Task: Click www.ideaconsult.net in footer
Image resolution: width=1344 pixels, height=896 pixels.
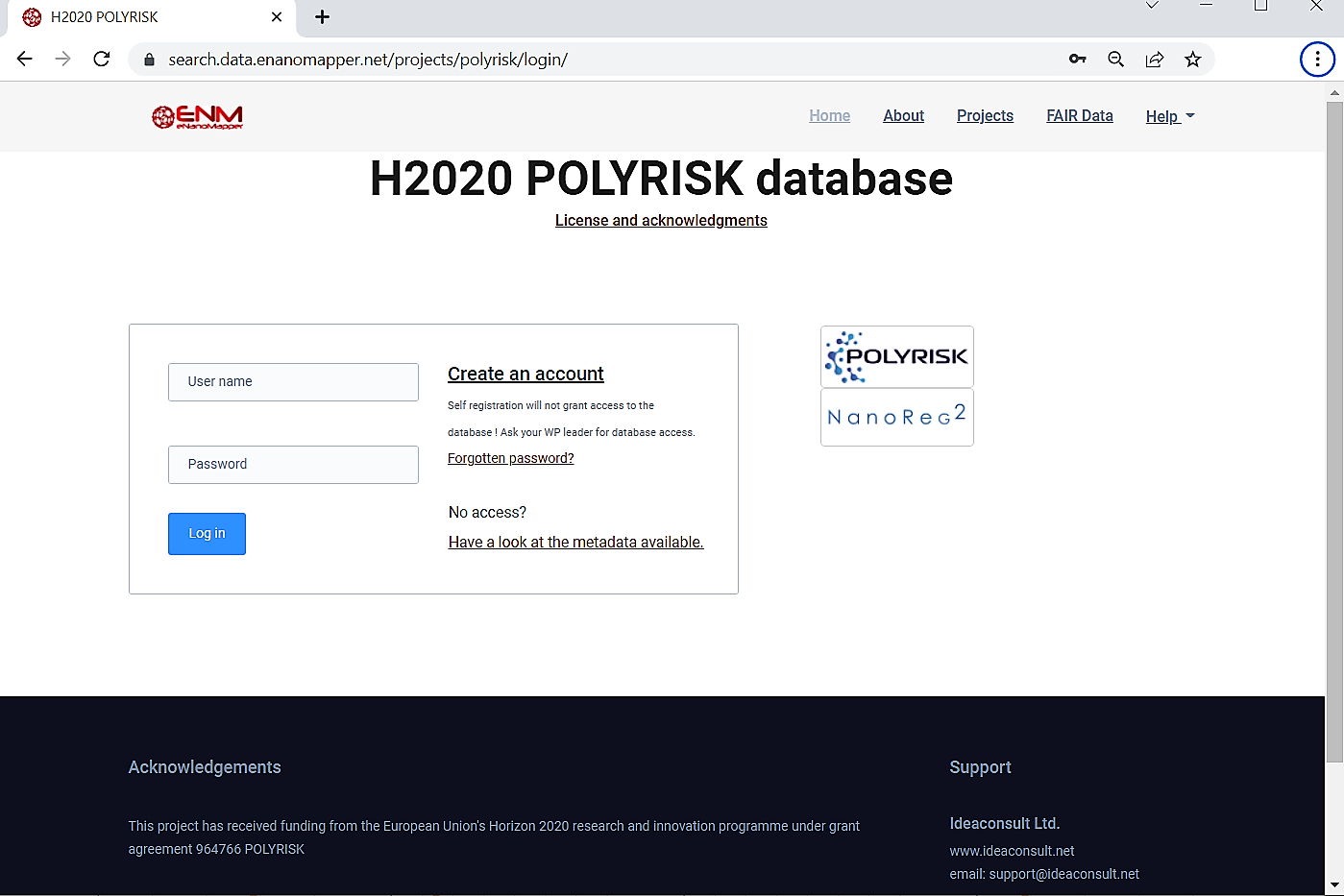Action: tap(1012, 851)
